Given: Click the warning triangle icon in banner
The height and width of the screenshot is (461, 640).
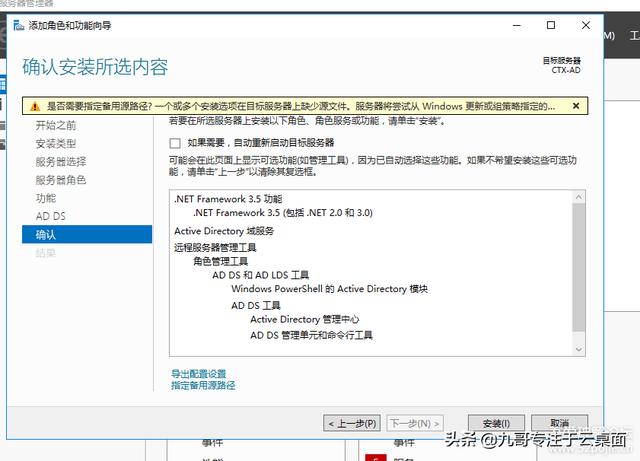Looking at the screenshot, I should (35, 107).
